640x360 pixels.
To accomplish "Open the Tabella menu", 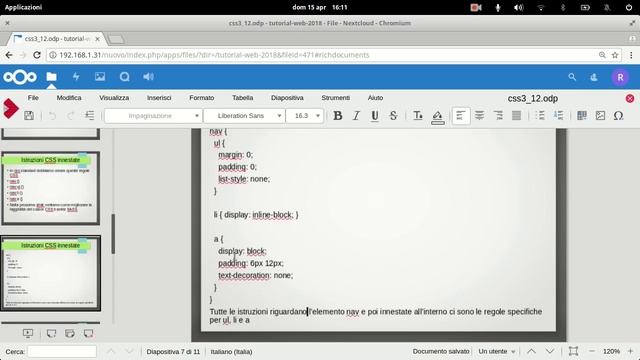I will pyautogui.click(x=242, y=98).
